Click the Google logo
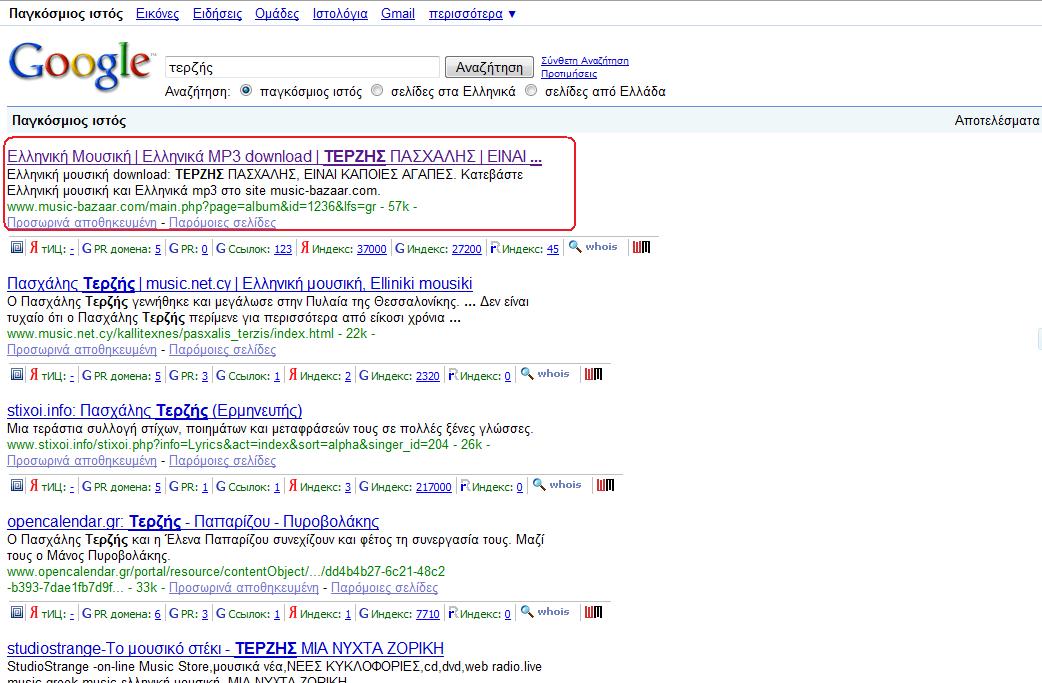 (x=81, y=66)
